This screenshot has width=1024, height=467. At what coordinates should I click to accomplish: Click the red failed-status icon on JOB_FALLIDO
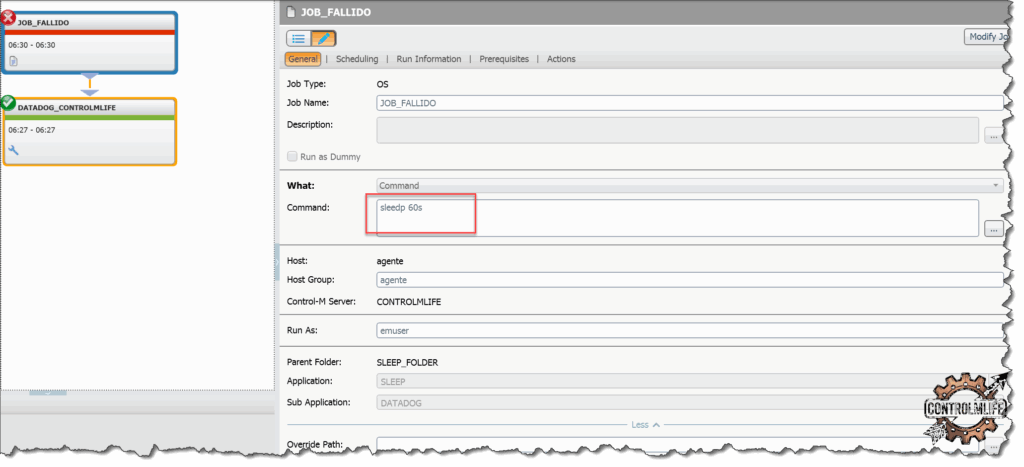pos(8,18)
